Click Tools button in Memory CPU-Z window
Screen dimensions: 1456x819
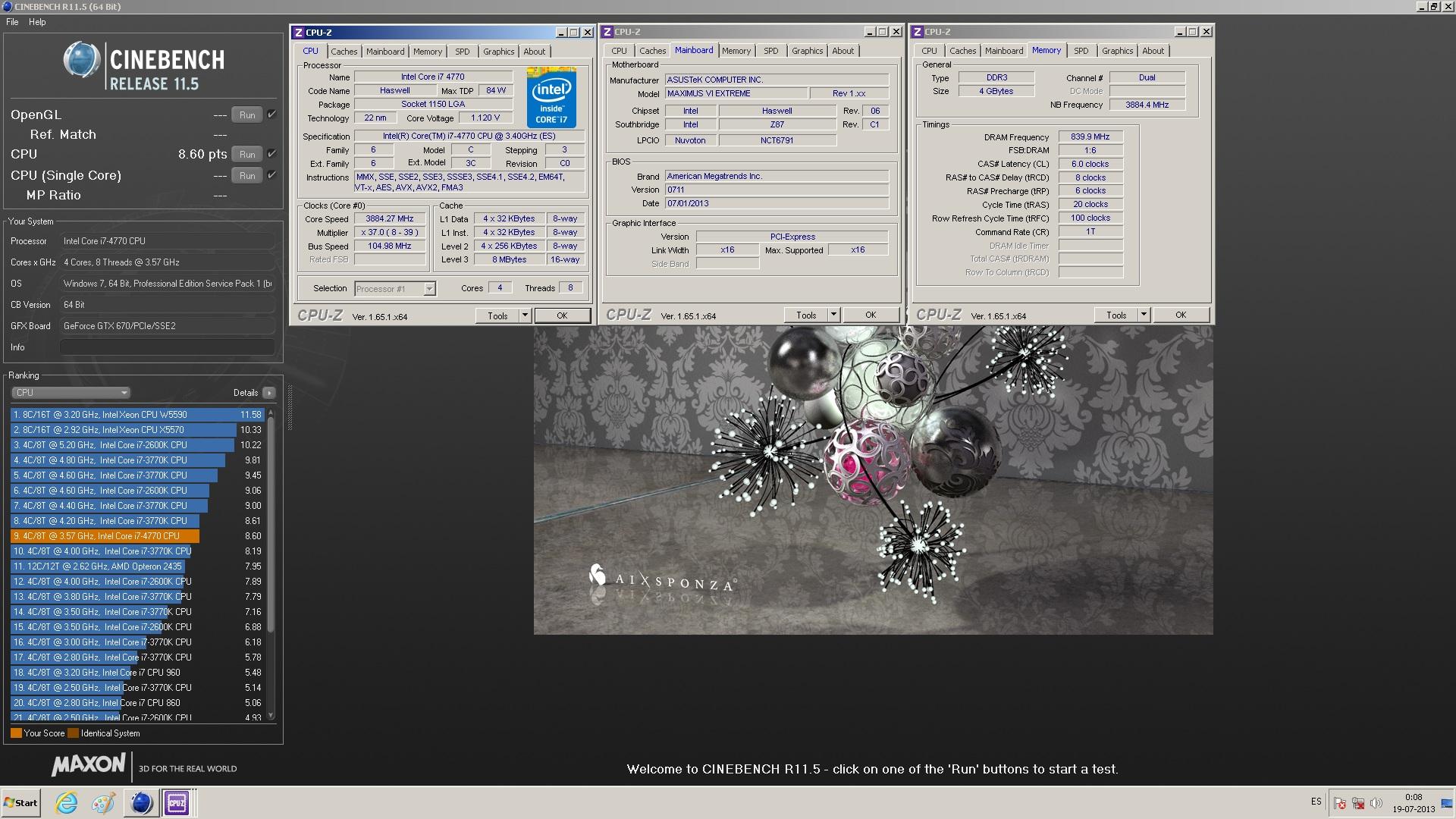(x=1116, y=315)
